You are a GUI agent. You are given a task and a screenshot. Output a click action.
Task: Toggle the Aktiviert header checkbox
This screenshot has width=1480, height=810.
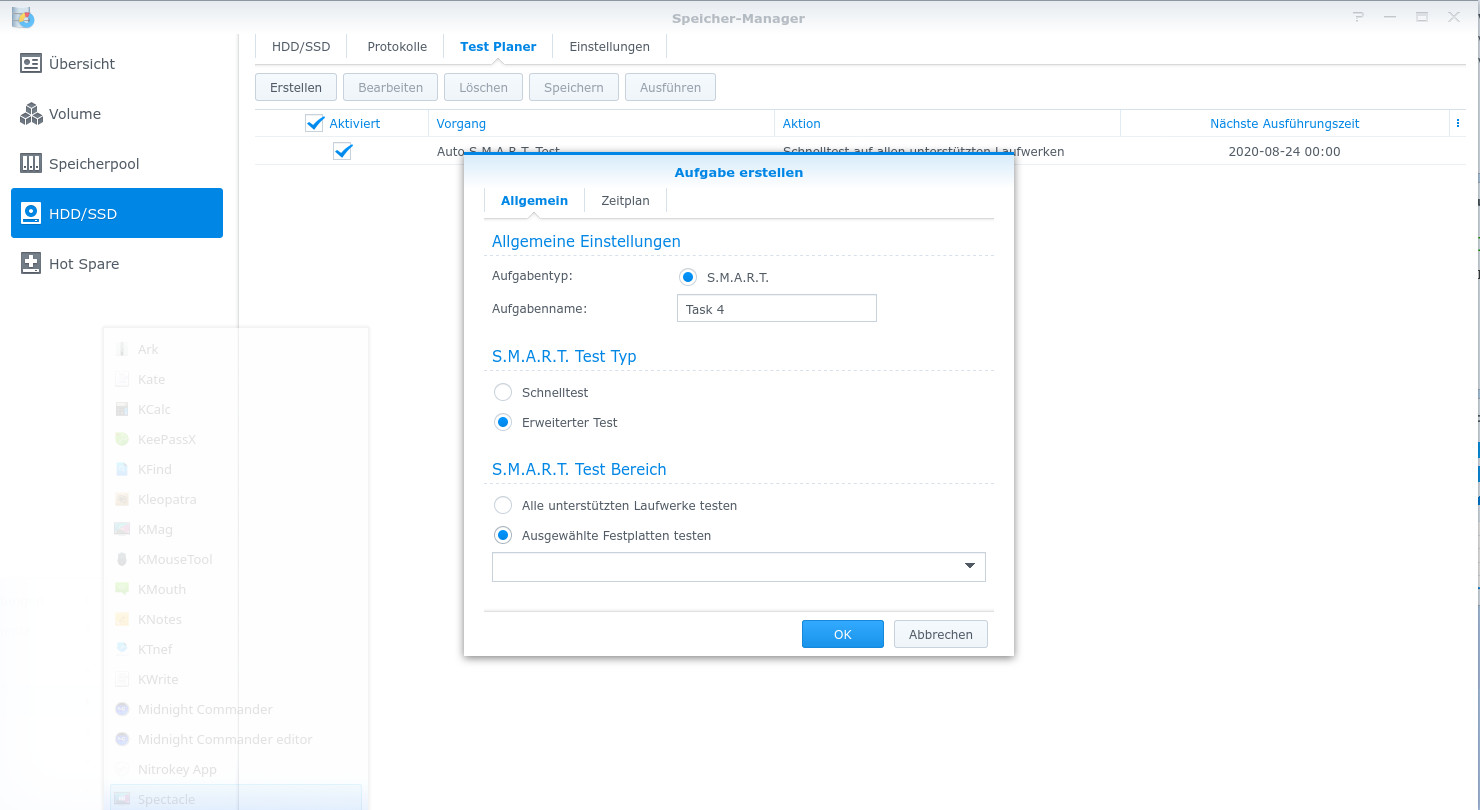315,123
